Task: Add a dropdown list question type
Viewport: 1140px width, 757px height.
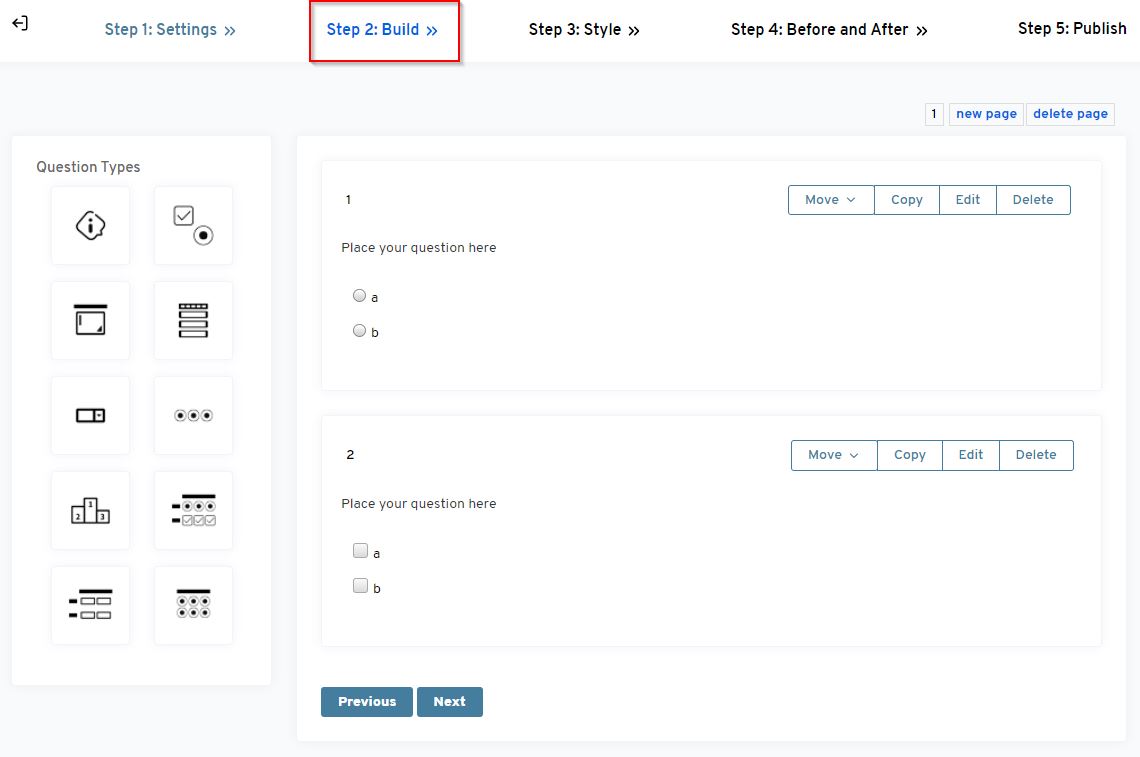Action: pos(90,415)
